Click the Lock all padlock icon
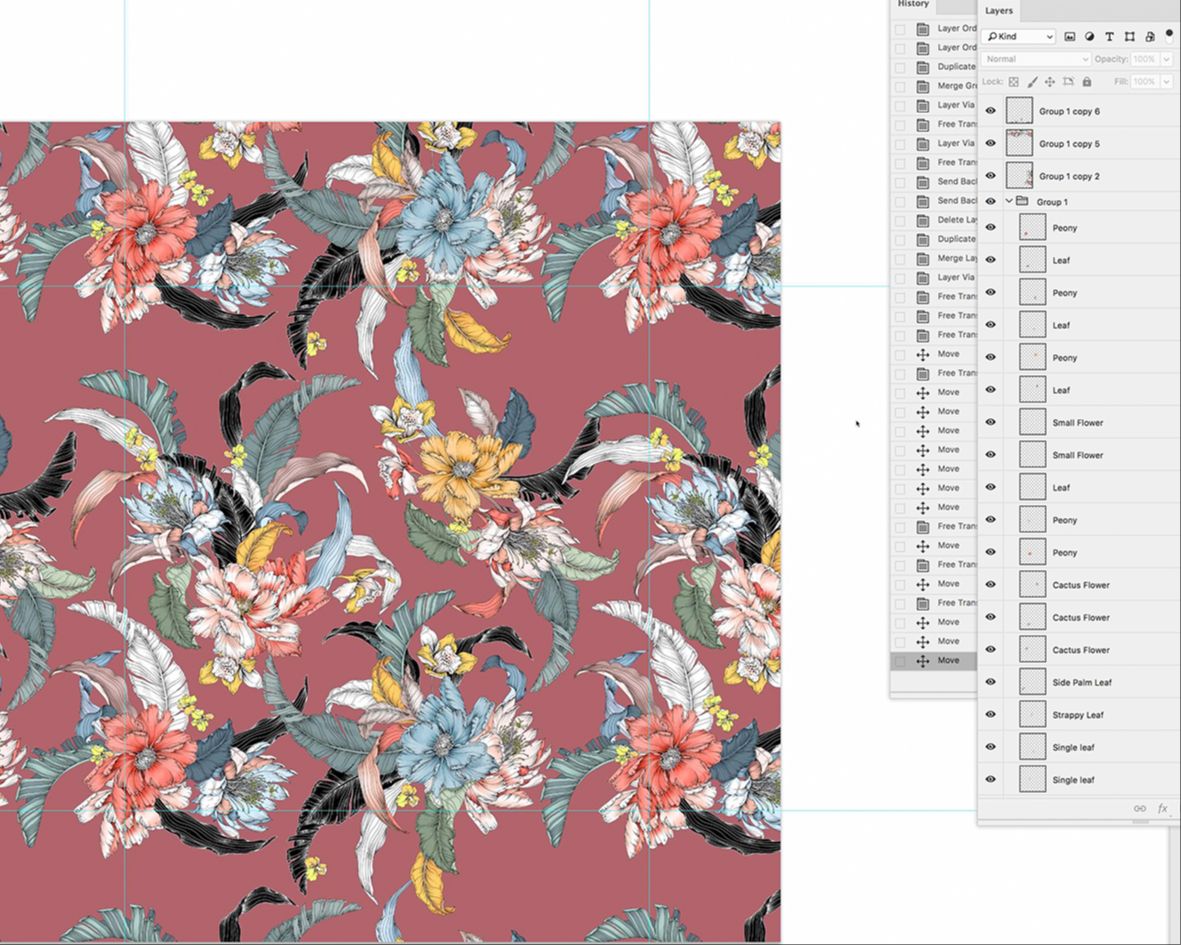Screen dimensions: 1181x945 pos(1087,81)
